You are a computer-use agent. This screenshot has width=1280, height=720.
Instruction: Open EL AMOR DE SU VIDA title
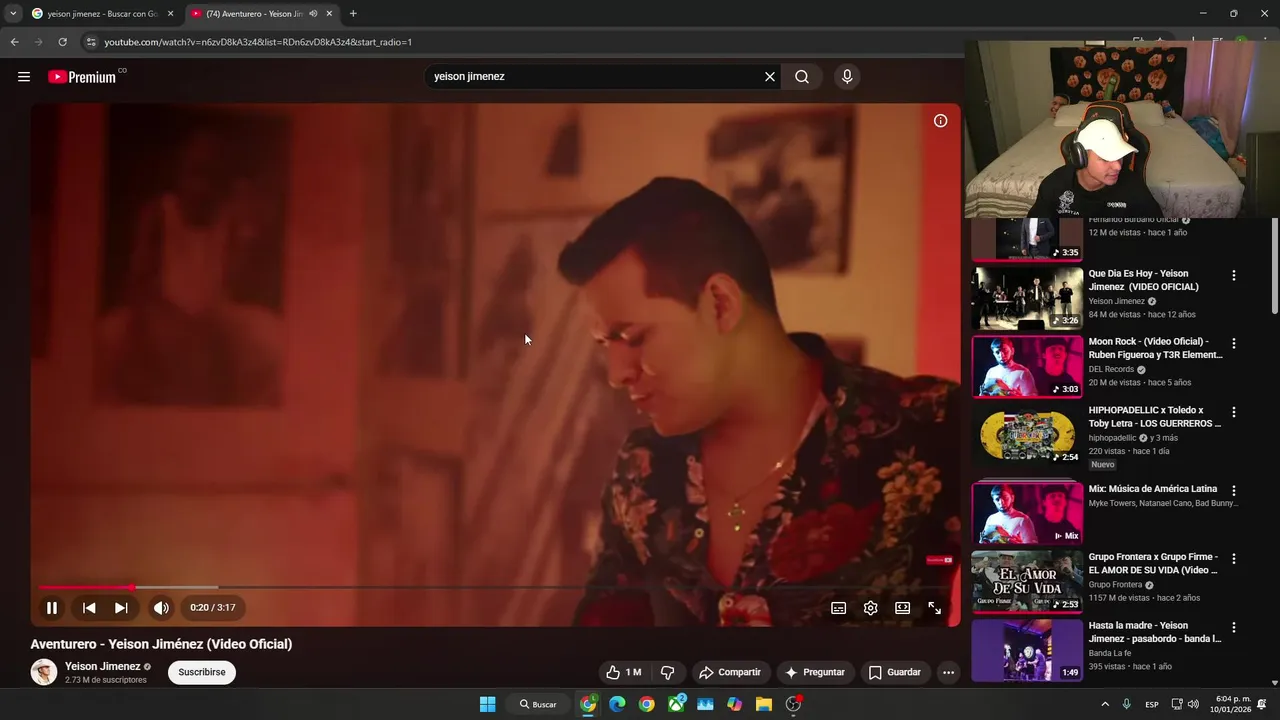1154,563
